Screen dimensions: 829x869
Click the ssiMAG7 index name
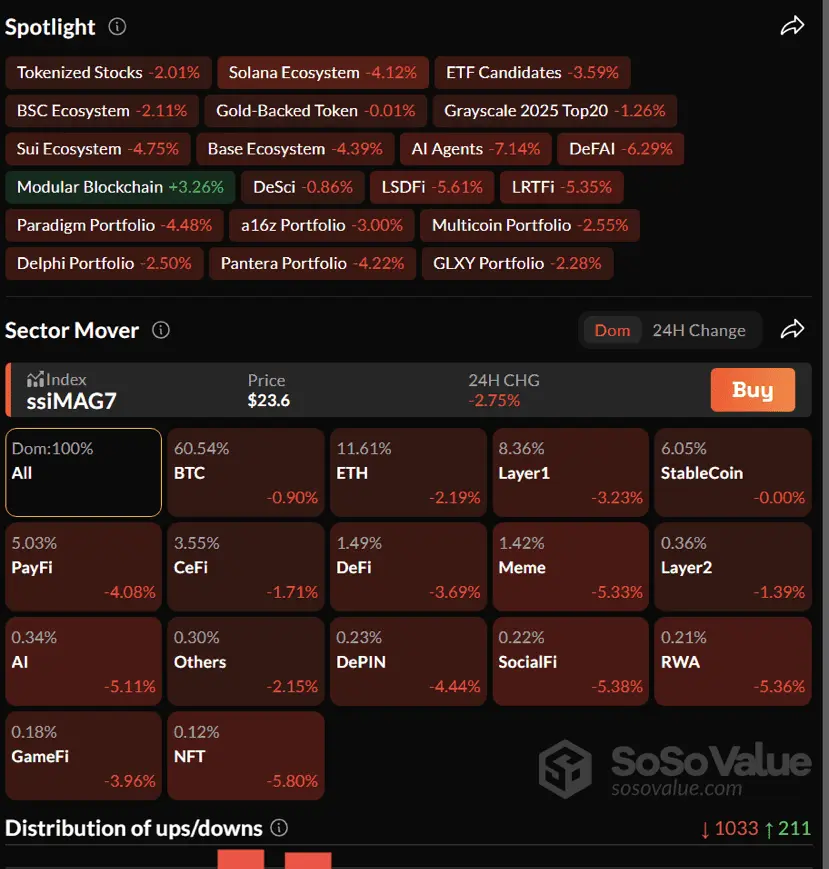[x=69, y=403]
